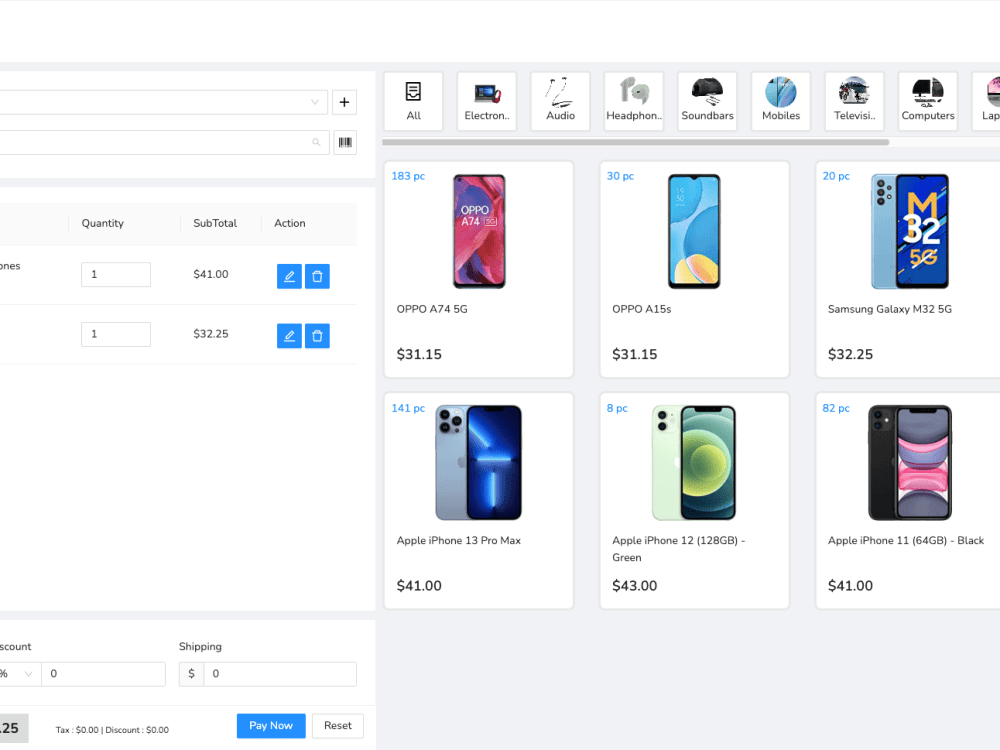Add OPPO A15s product card

point(695,269)
